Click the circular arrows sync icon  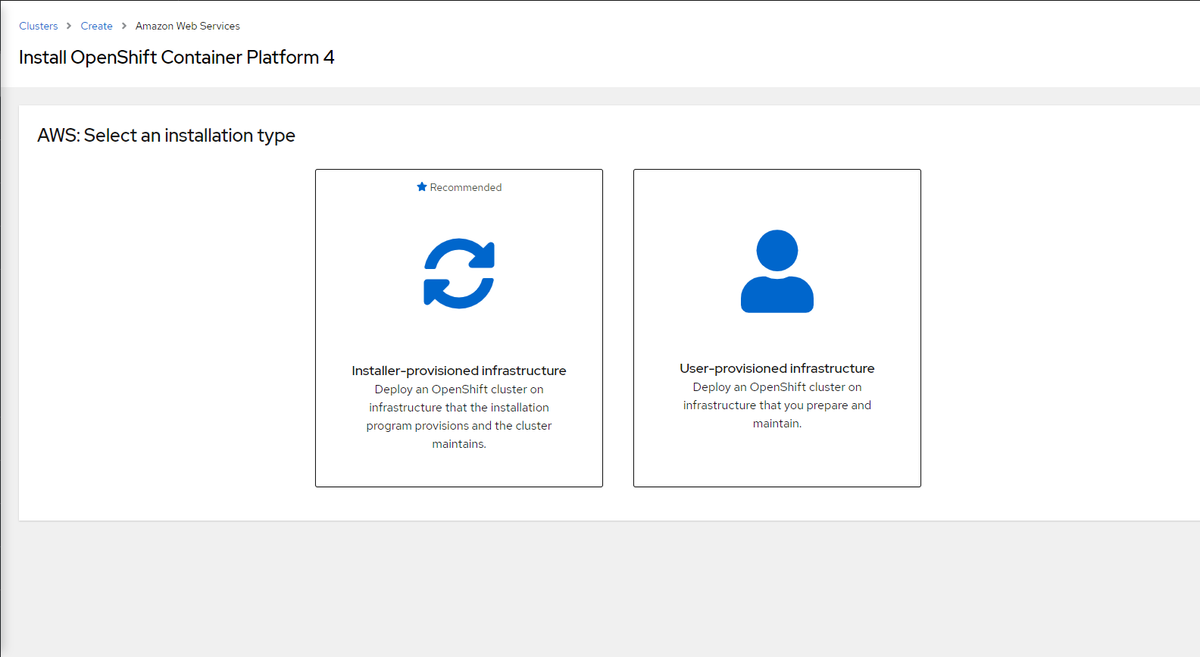pos(459,272)
